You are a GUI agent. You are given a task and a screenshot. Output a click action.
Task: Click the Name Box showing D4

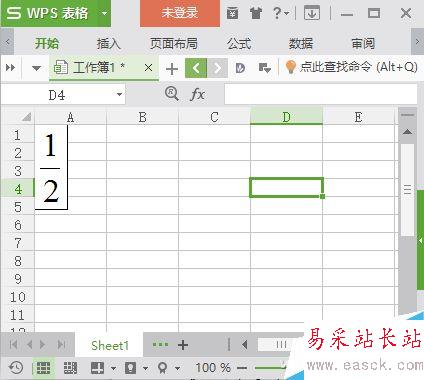57,95
